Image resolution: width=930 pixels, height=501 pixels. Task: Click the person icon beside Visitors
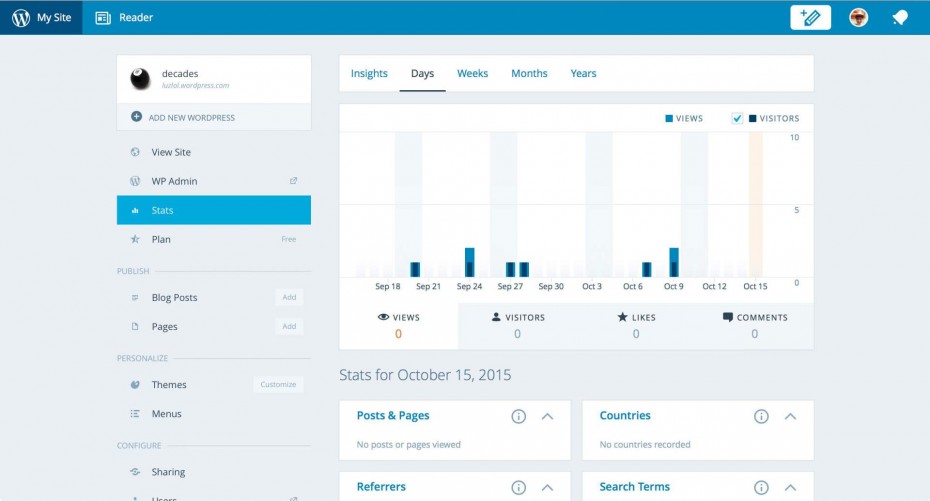496,317
